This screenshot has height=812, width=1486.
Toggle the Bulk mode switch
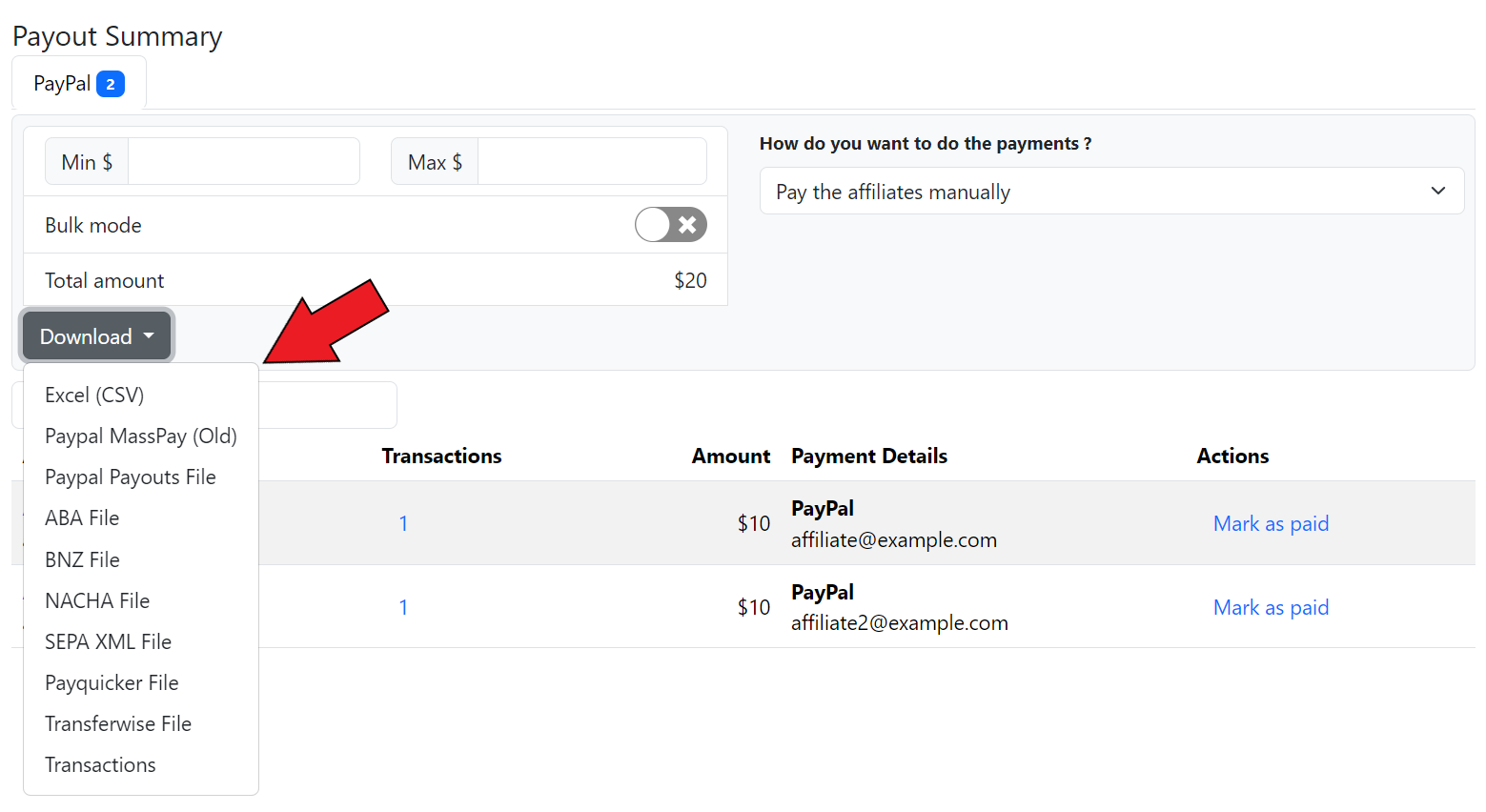click(x=670, y=225)
